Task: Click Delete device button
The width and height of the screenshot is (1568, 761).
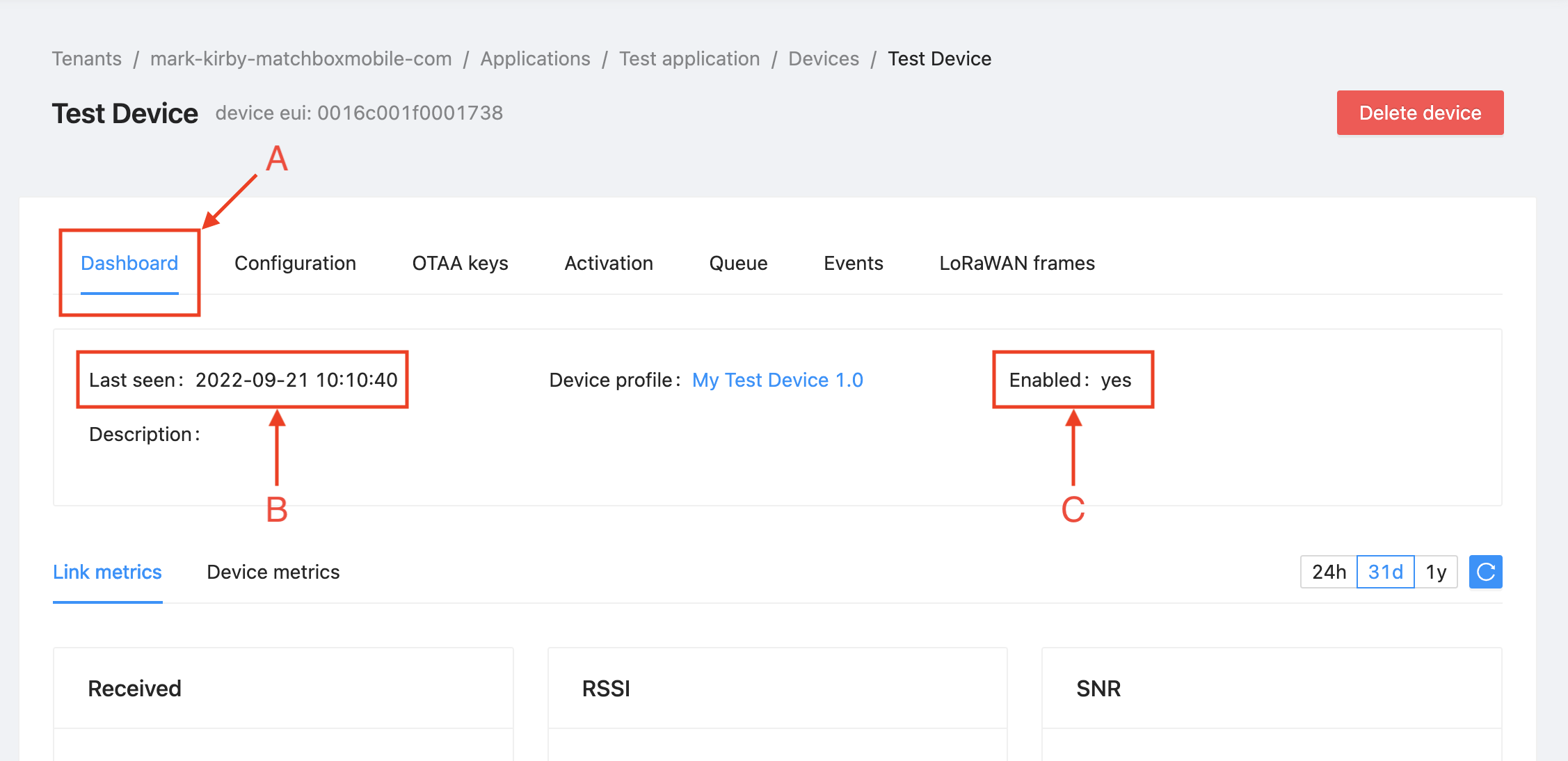Action: tap(1421, 113)
